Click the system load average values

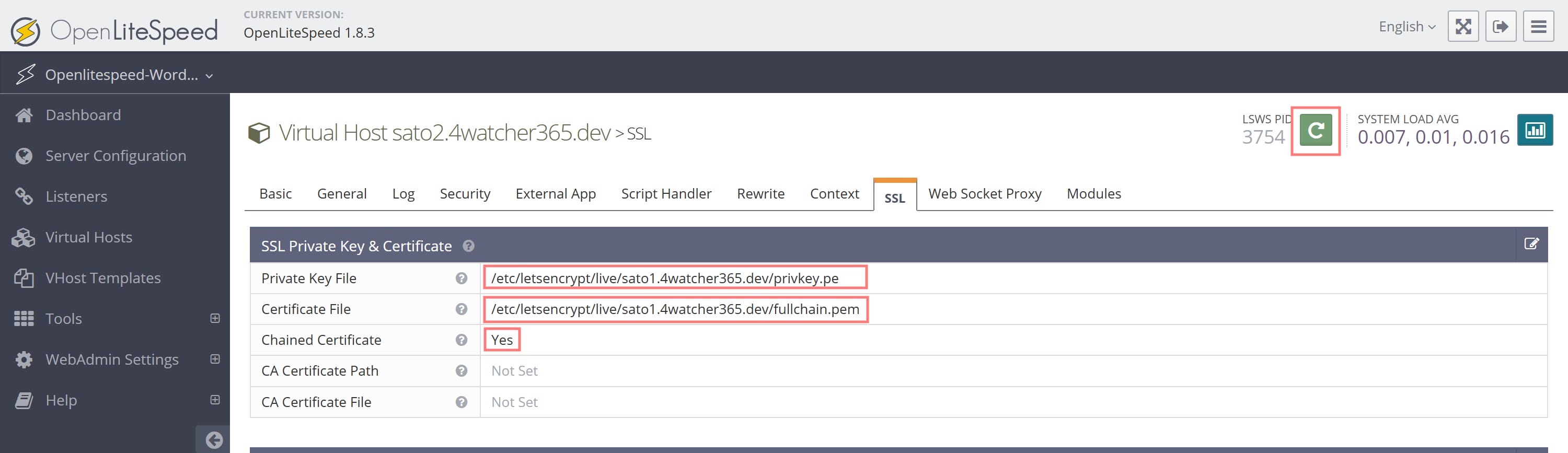[x=1433, y=137]
